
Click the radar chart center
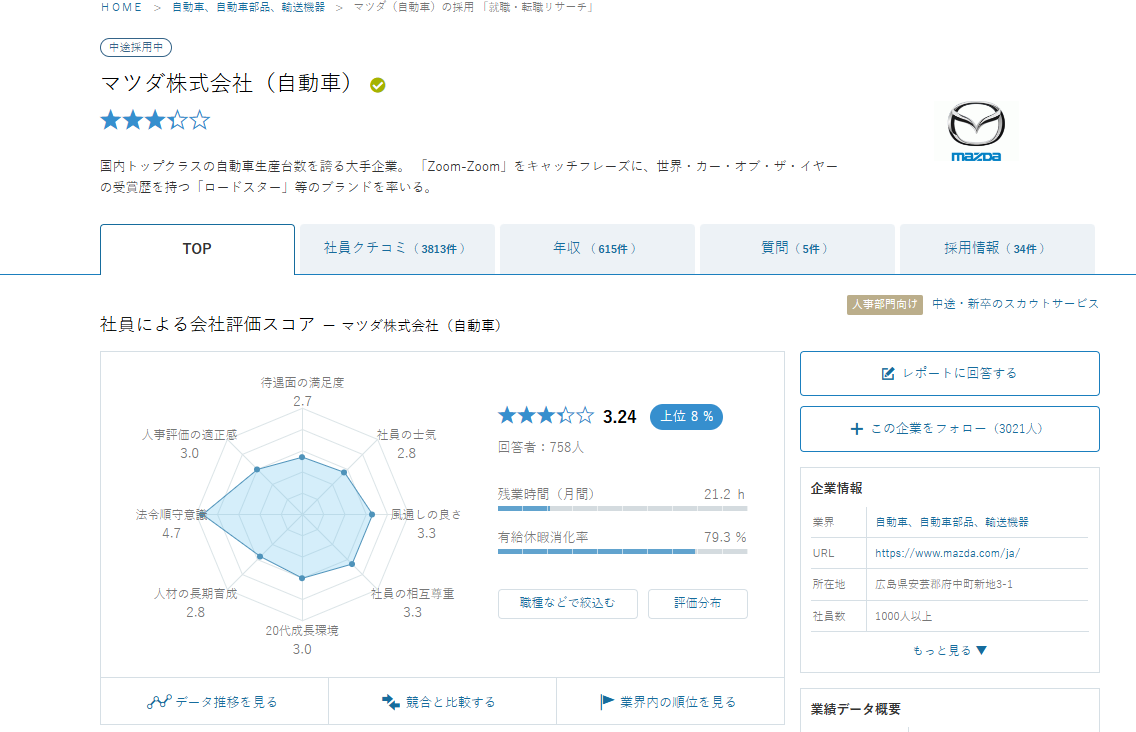tap(302, 515)
